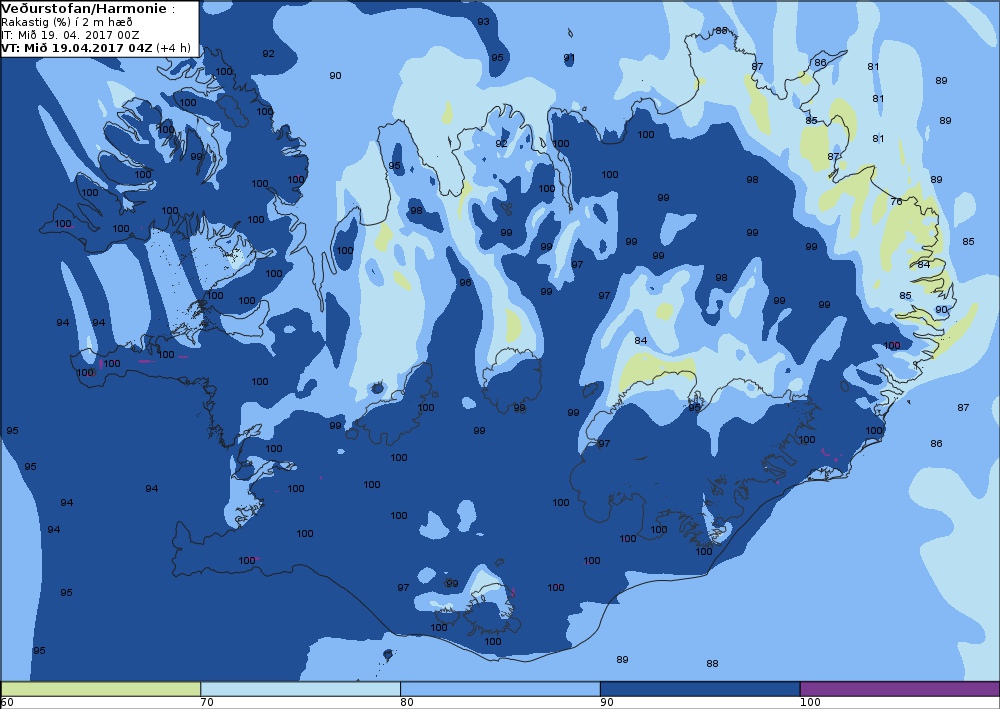Click the legend scale label 70
Viewport: 1000px width, 709px height.
[x=207, y=703]
